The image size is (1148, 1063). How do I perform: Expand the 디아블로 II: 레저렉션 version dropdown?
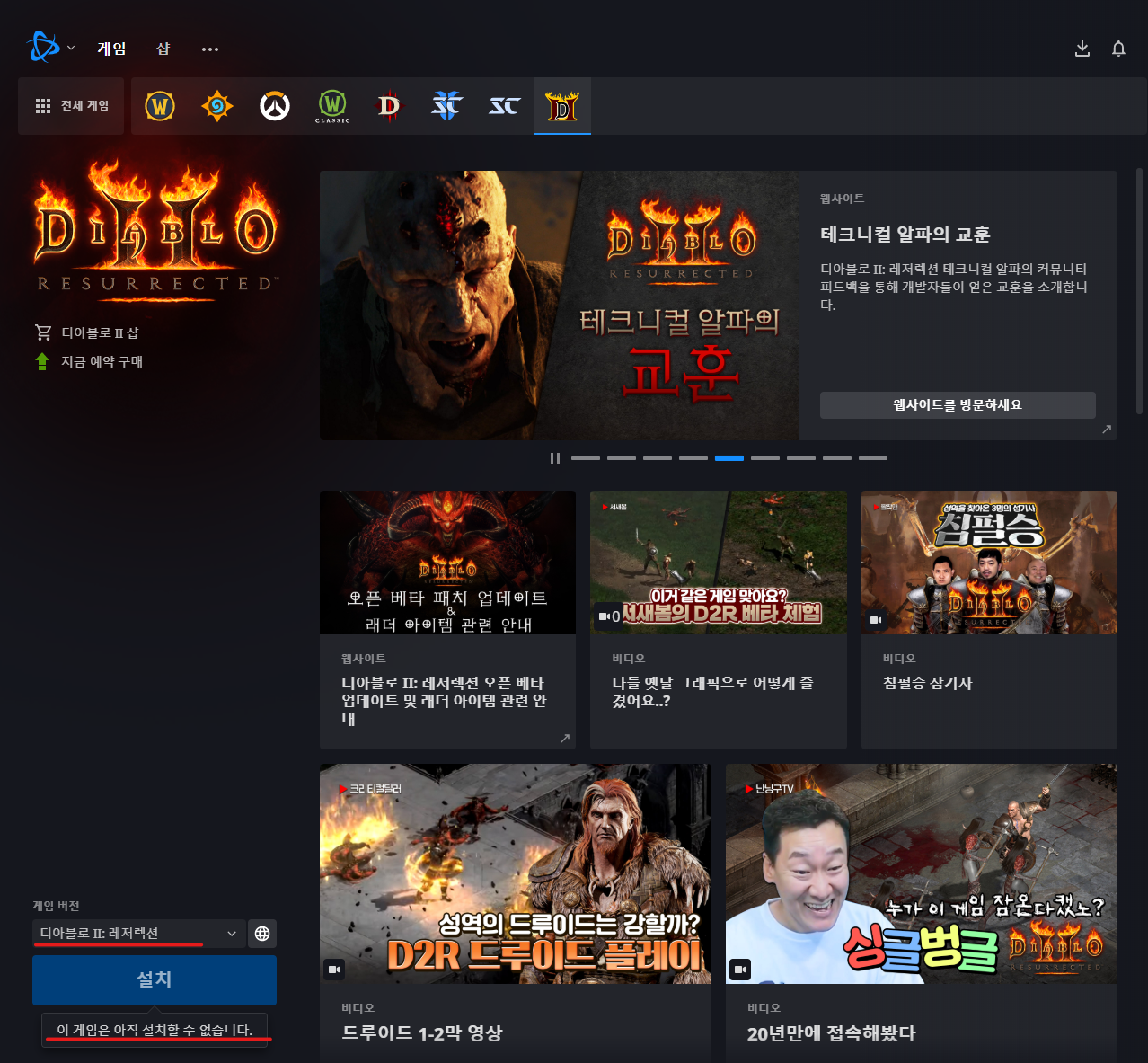(138, 934)
